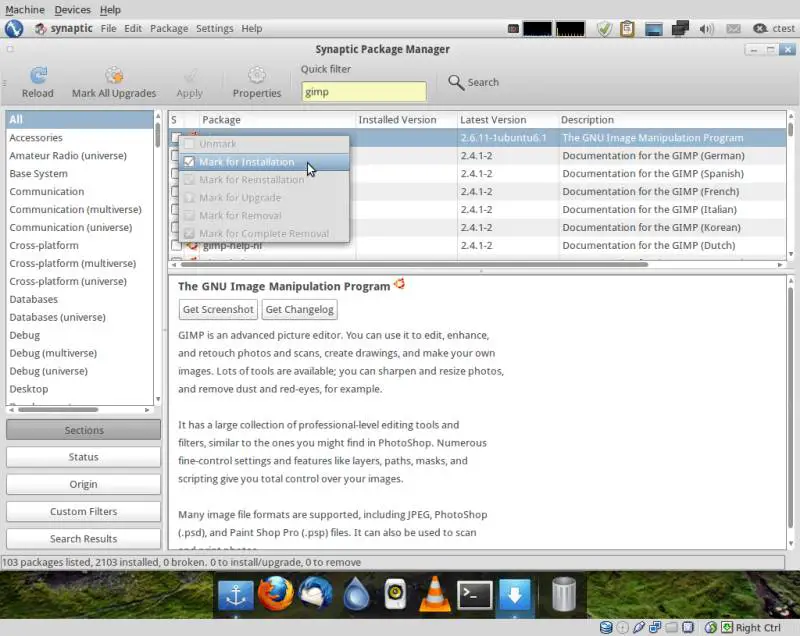Click the green shield tray icon
800x636 pixels.
[604, 29]
